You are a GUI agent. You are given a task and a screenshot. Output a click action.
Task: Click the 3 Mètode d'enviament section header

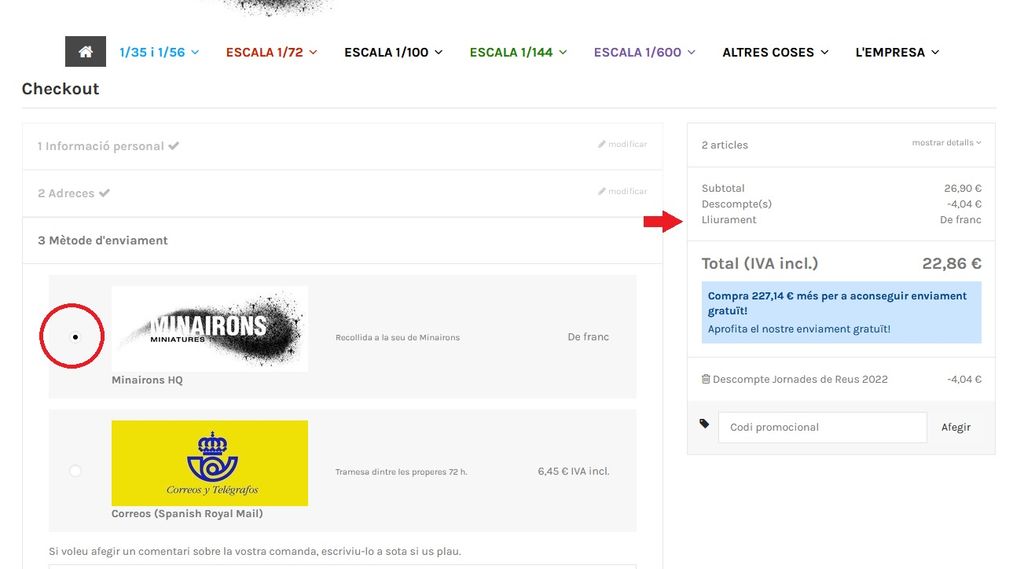pyautogui.click(x=103, y=241)
